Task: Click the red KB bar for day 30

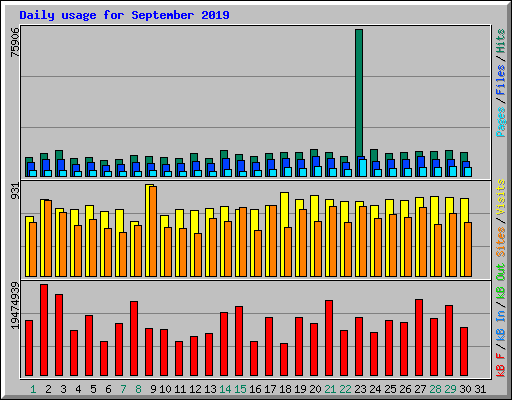Action: pos(464,352)
